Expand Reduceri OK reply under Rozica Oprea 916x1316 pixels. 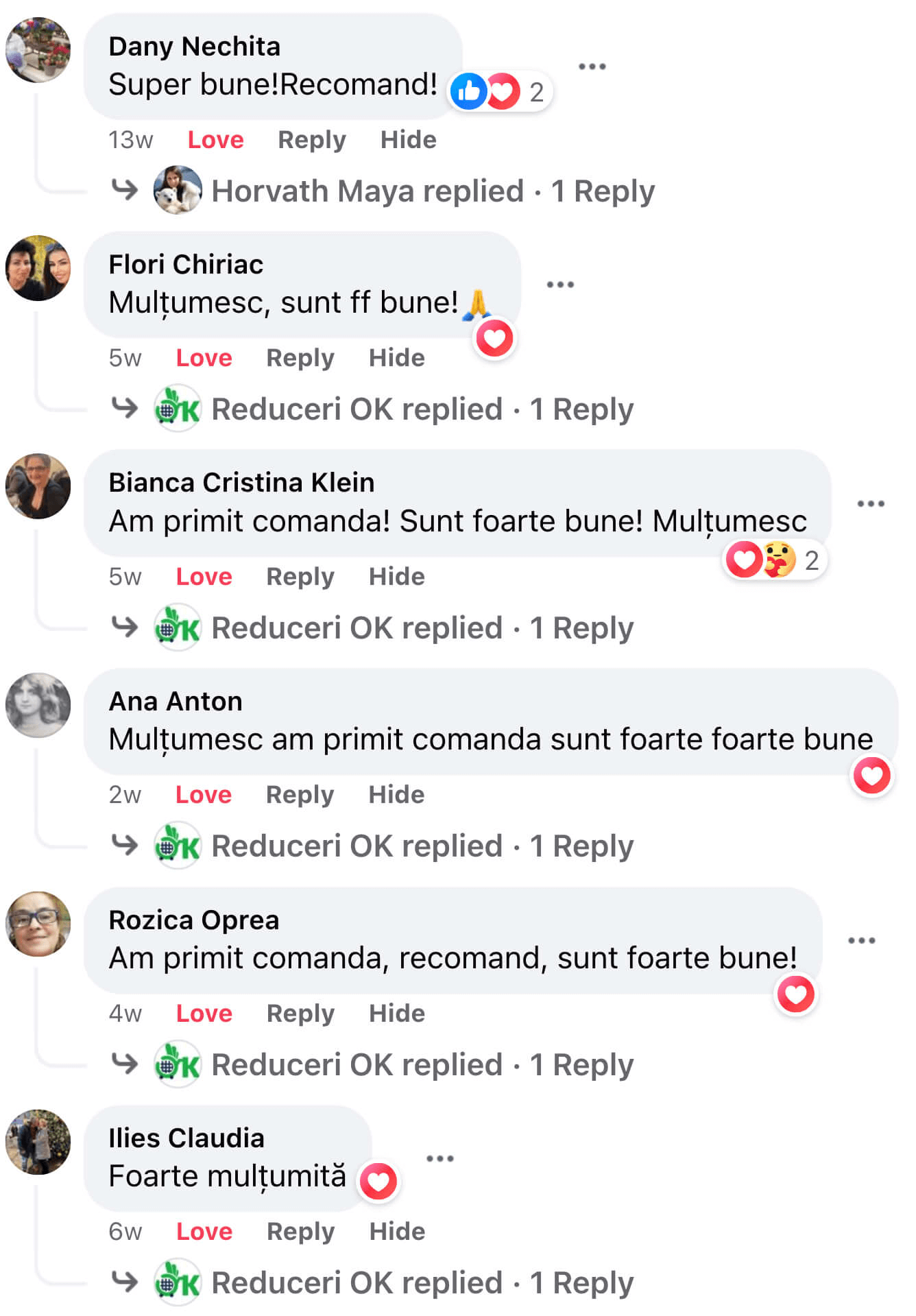(x=422, y=1065)
